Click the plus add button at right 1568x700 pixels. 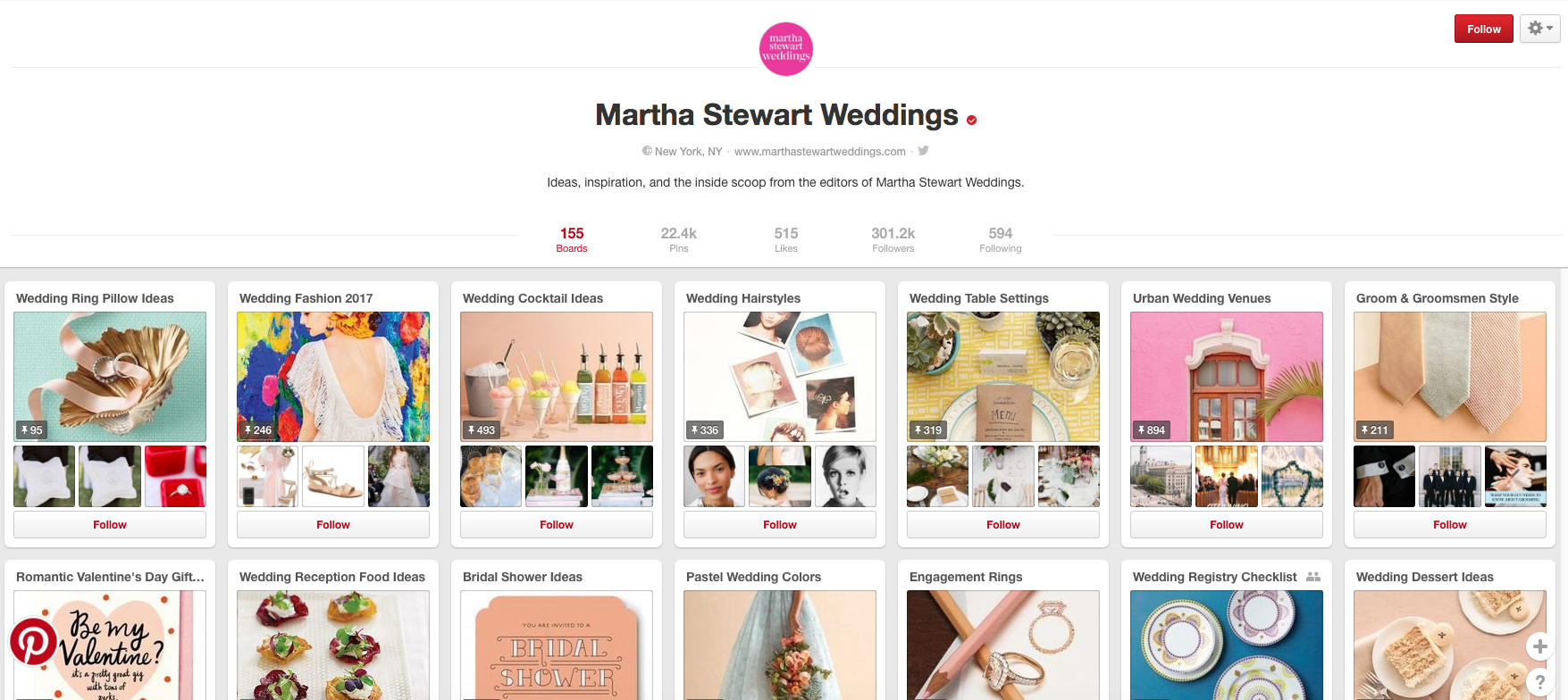[1539, 646]
